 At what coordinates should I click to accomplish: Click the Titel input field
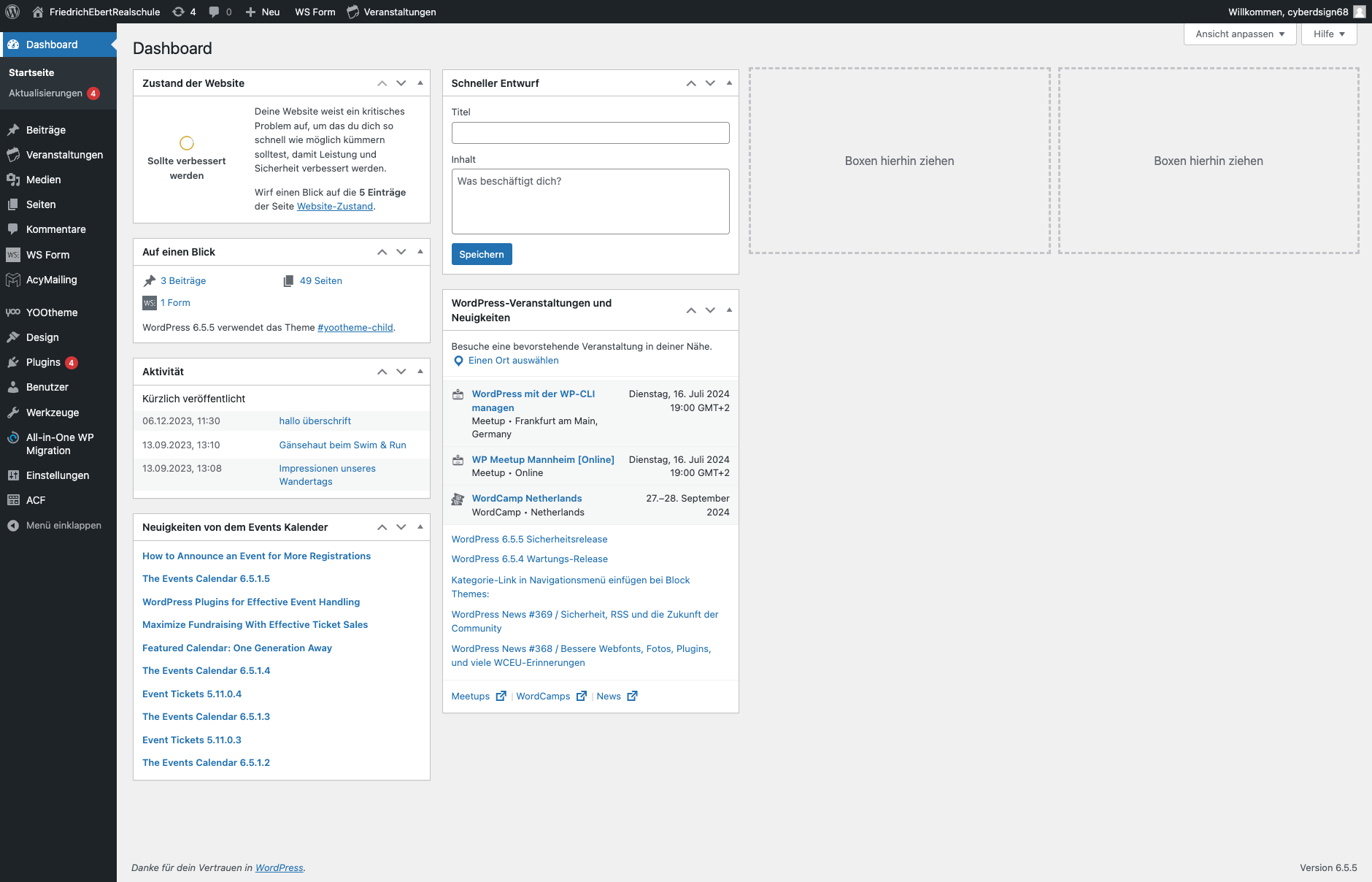[x=590, y=133]
